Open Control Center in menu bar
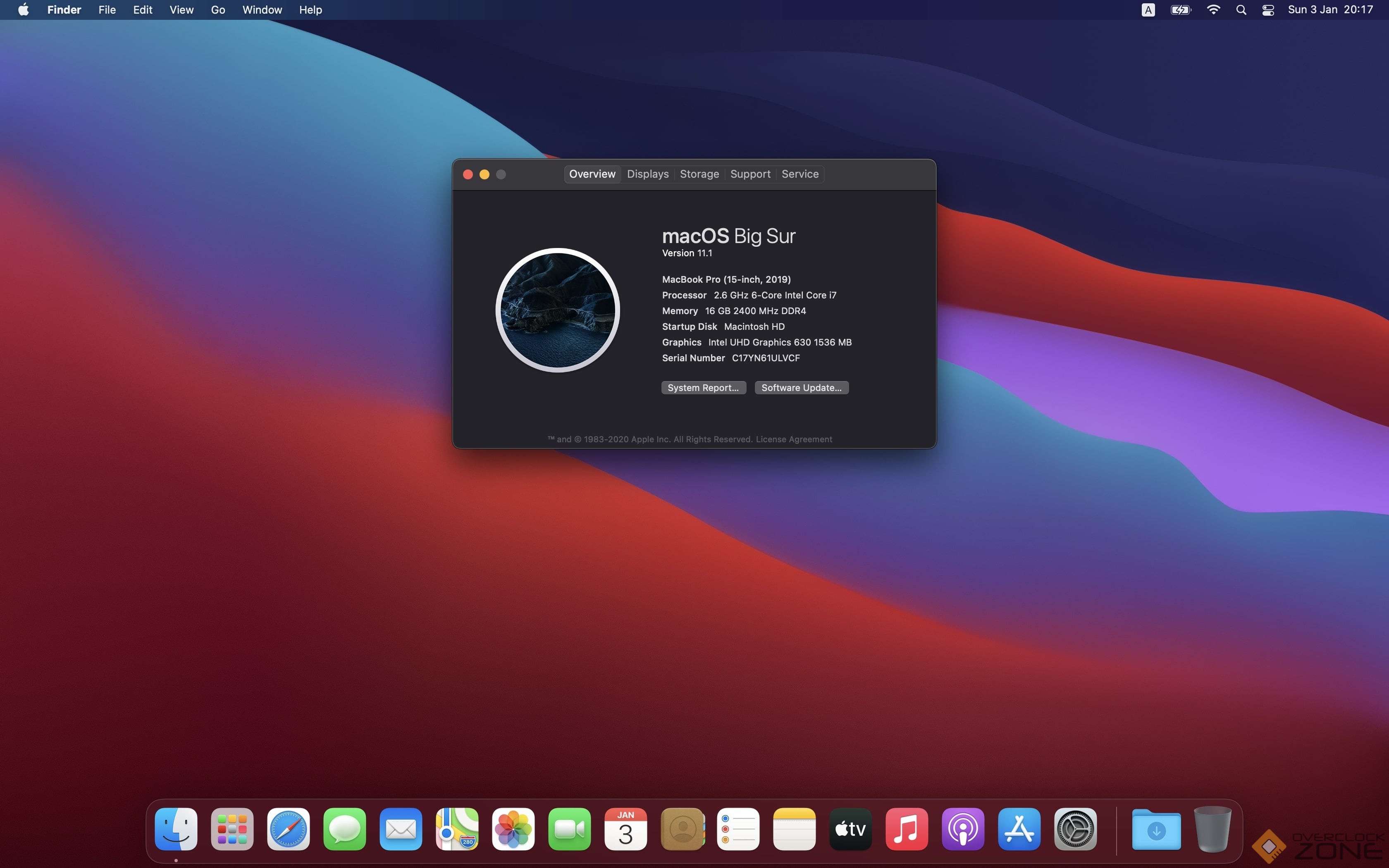 [1268, 10]
